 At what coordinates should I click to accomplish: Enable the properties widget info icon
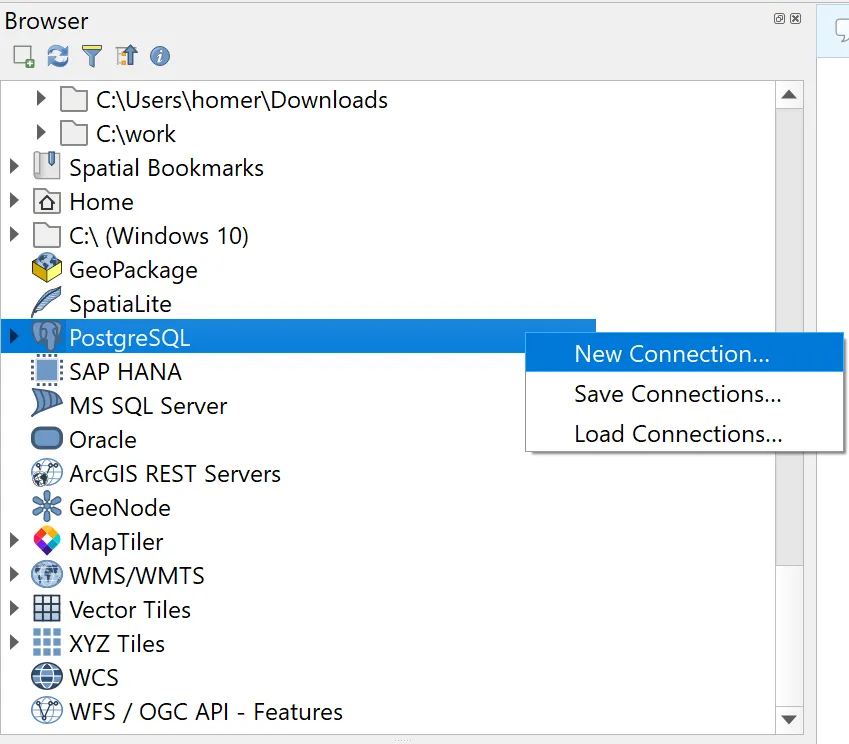[x=160, y=57]
